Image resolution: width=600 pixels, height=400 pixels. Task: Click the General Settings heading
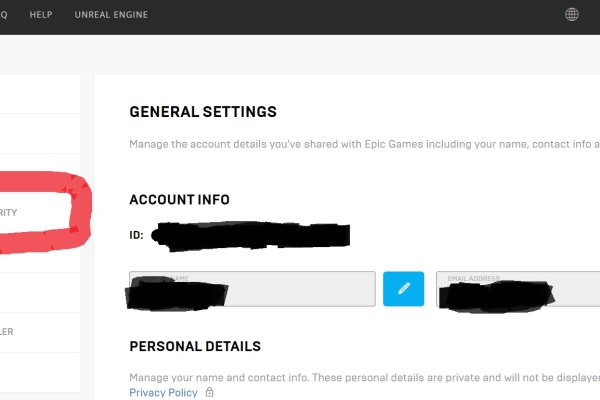[203, 112]
